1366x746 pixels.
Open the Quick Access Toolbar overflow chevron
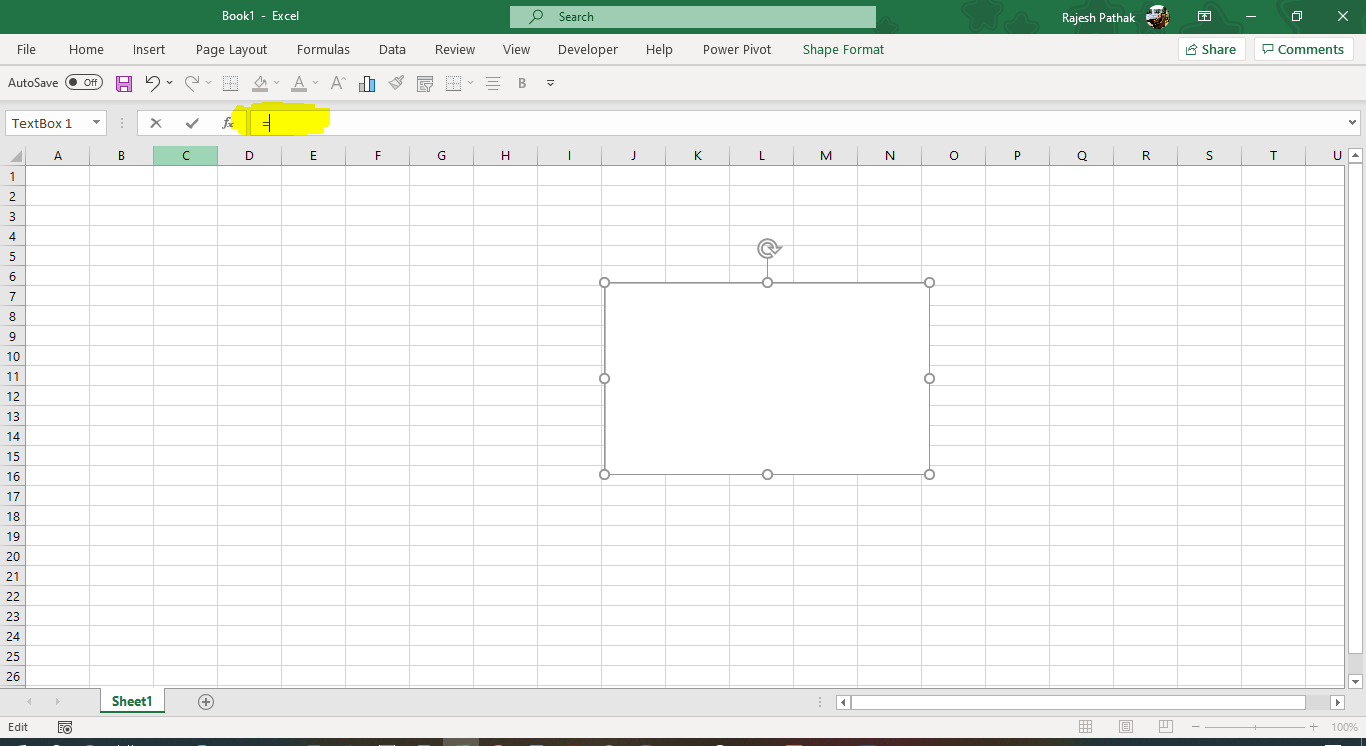point(550,83)
